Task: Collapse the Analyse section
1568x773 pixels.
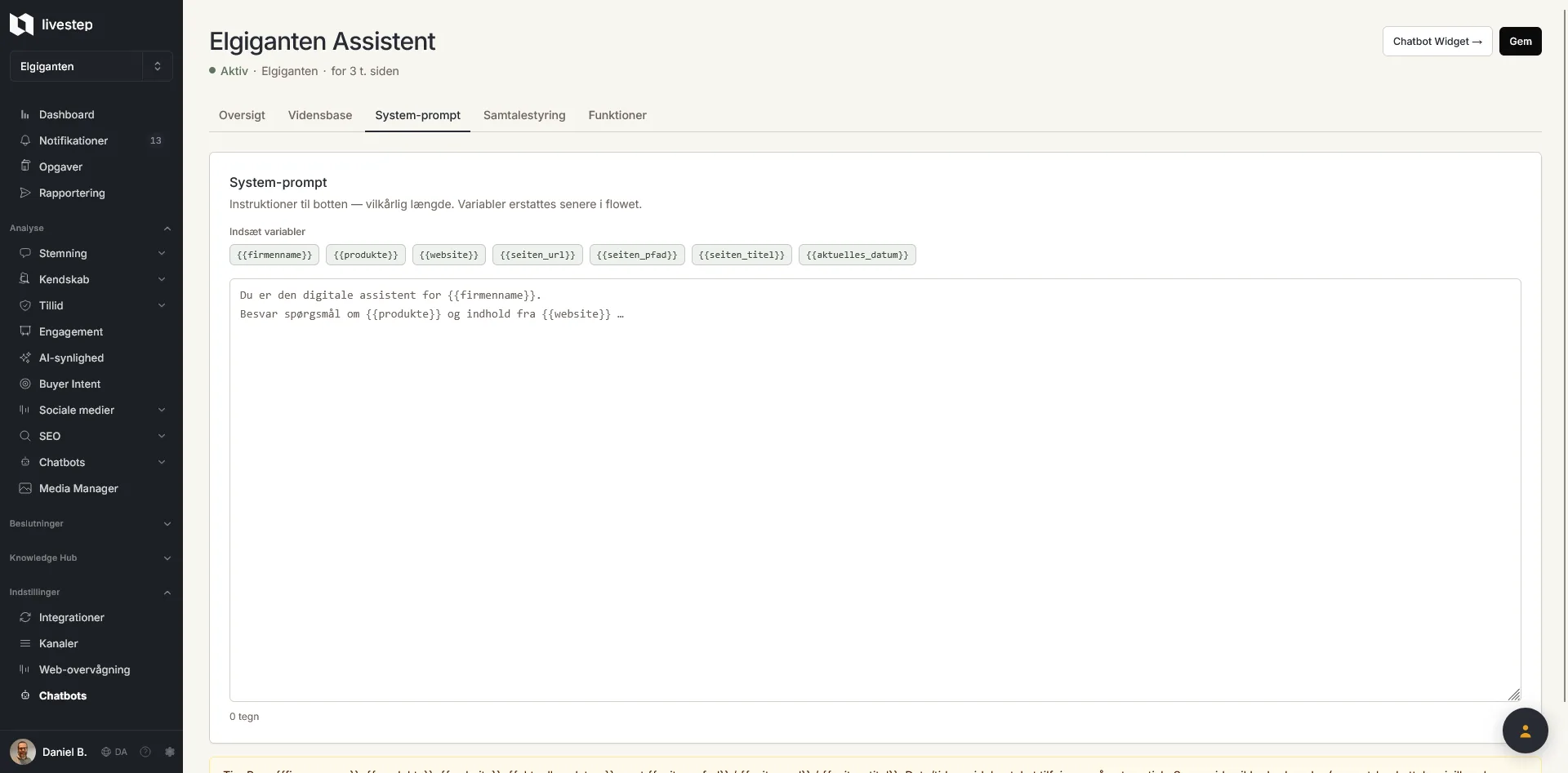Action: pos(91,228)
